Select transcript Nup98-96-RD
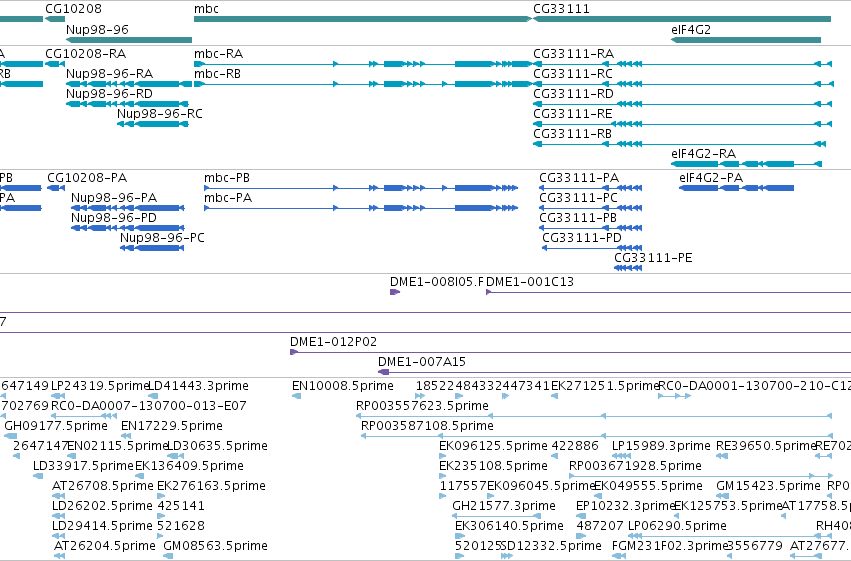The image size is (851, 561). (x=127, y=104)
